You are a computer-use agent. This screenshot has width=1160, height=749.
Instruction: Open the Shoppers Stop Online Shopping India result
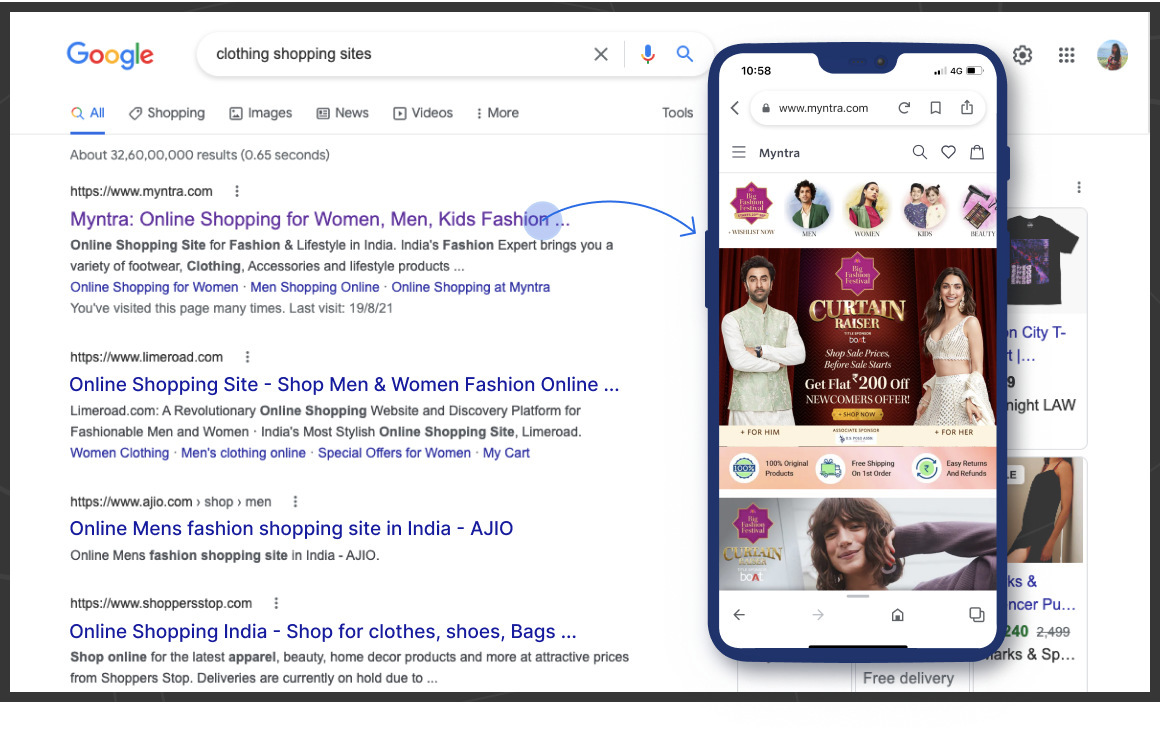coord(323,631)
